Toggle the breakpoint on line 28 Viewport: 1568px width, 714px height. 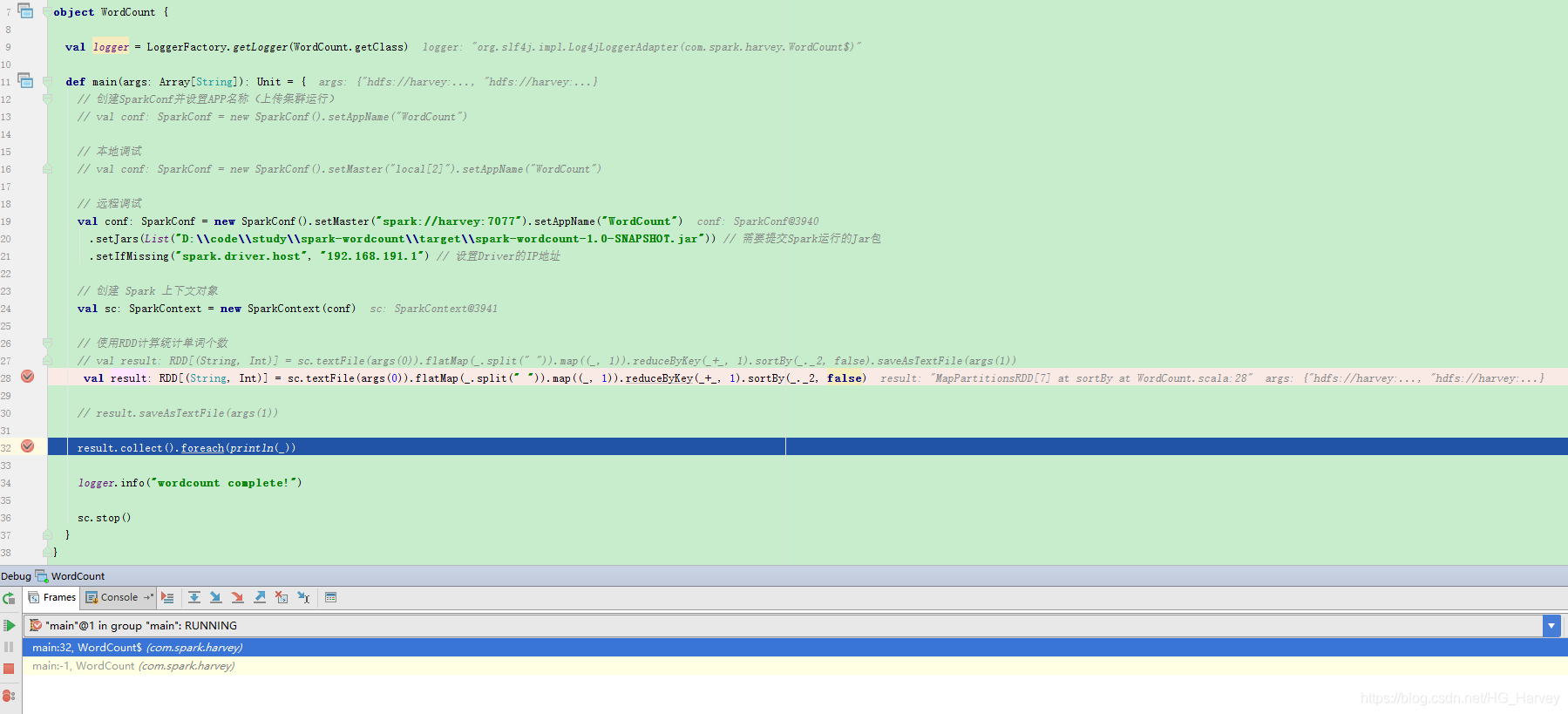coord(28,377)
